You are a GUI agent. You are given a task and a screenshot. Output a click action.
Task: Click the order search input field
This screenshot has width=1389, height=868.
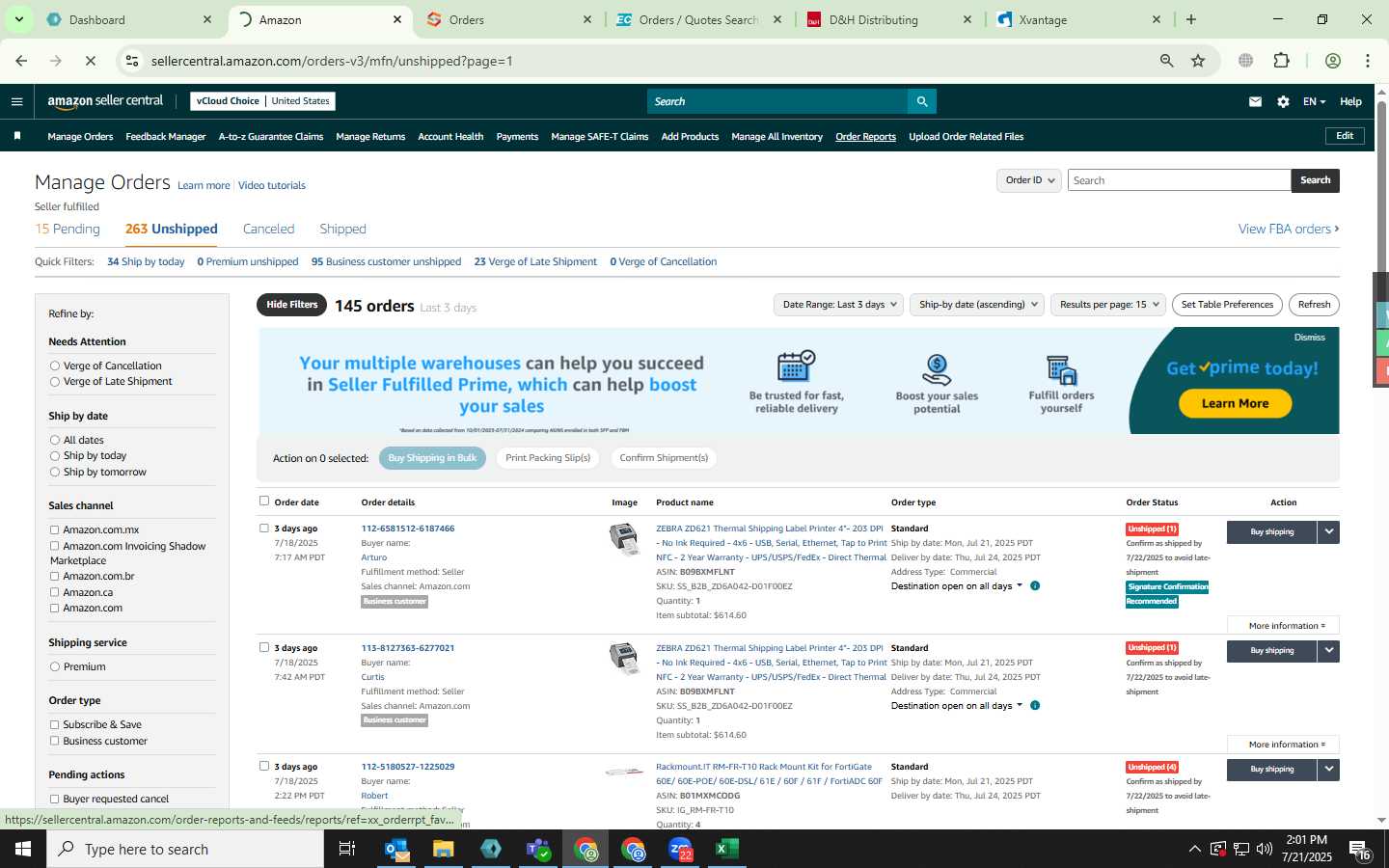1179,180
